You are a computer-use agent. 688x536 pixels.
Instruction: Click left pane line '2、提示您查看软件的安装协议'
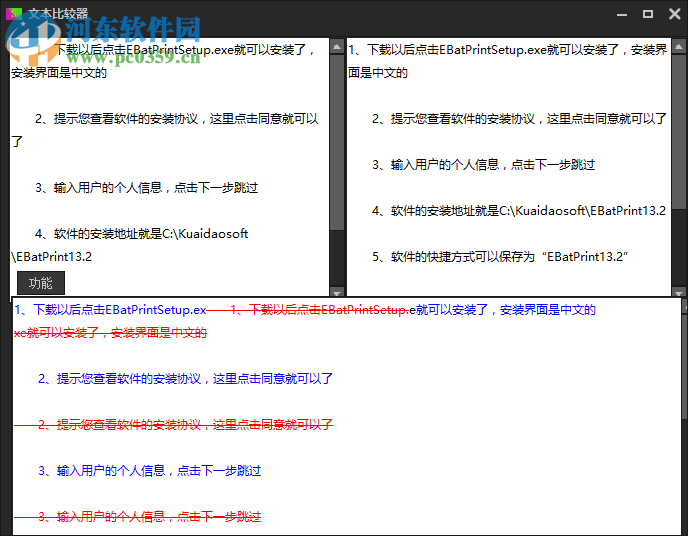(x=176, y=119)
